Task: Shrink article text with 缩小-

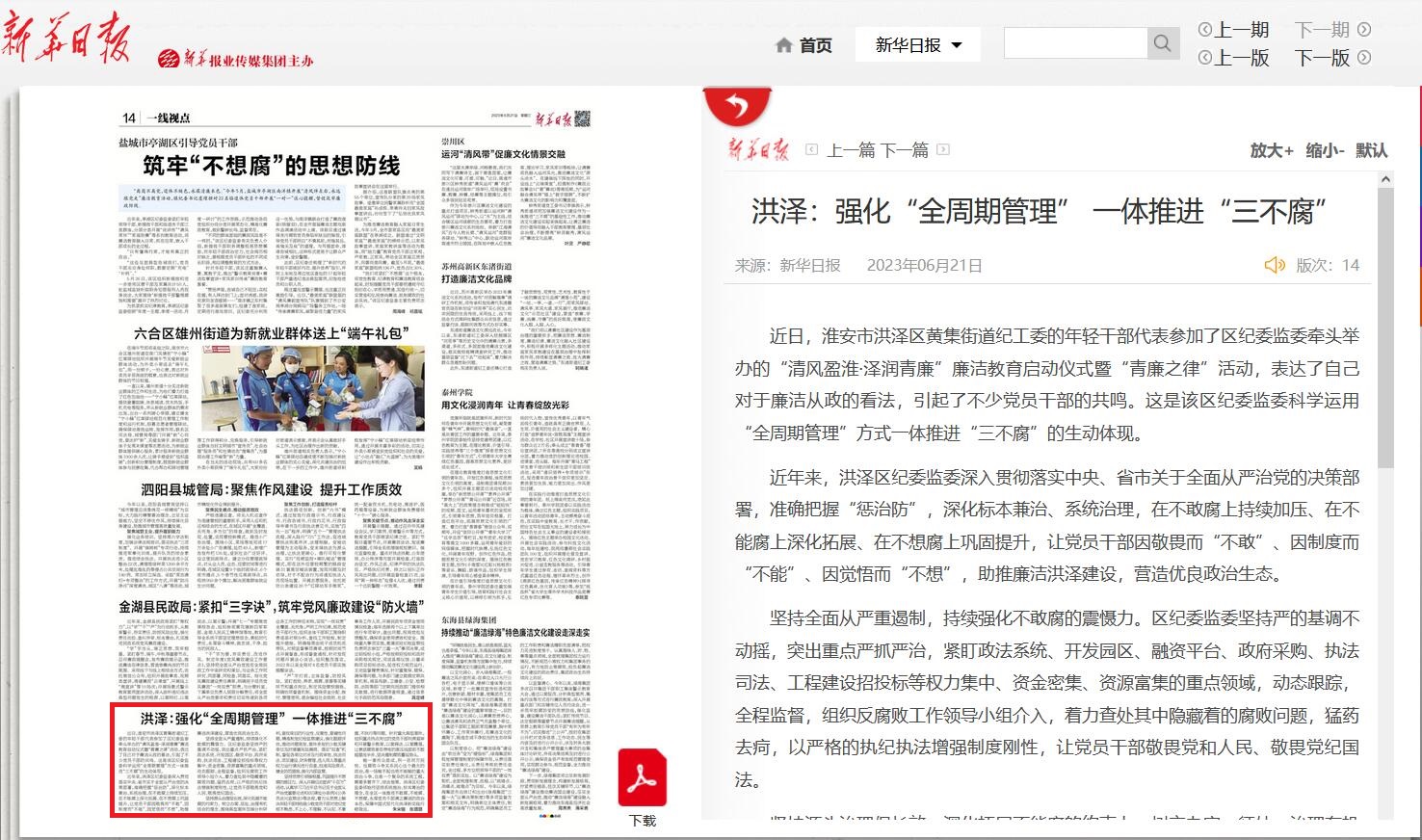Action: coord(1325,150)
